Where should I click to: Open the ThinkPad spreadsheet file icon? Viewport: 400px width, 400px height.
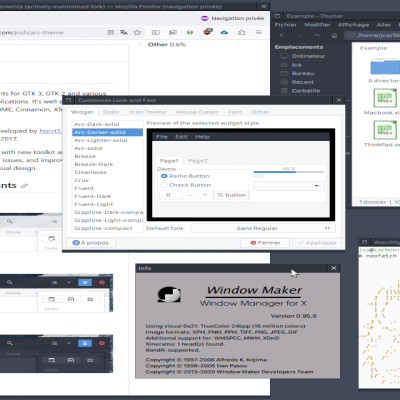[x=385, y=130]
